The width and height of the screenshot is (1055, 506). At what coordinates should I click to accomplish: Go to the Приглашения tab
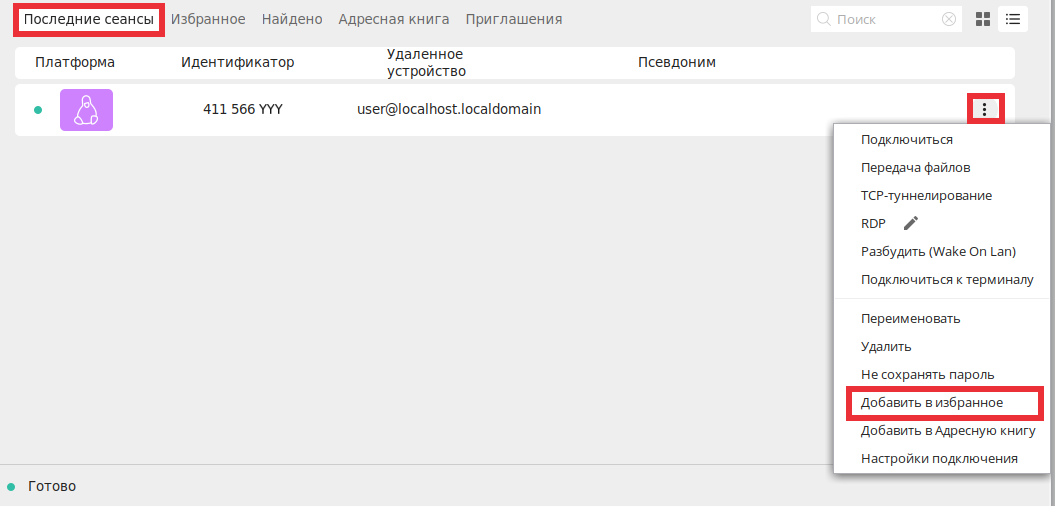(x=514, y=20)
